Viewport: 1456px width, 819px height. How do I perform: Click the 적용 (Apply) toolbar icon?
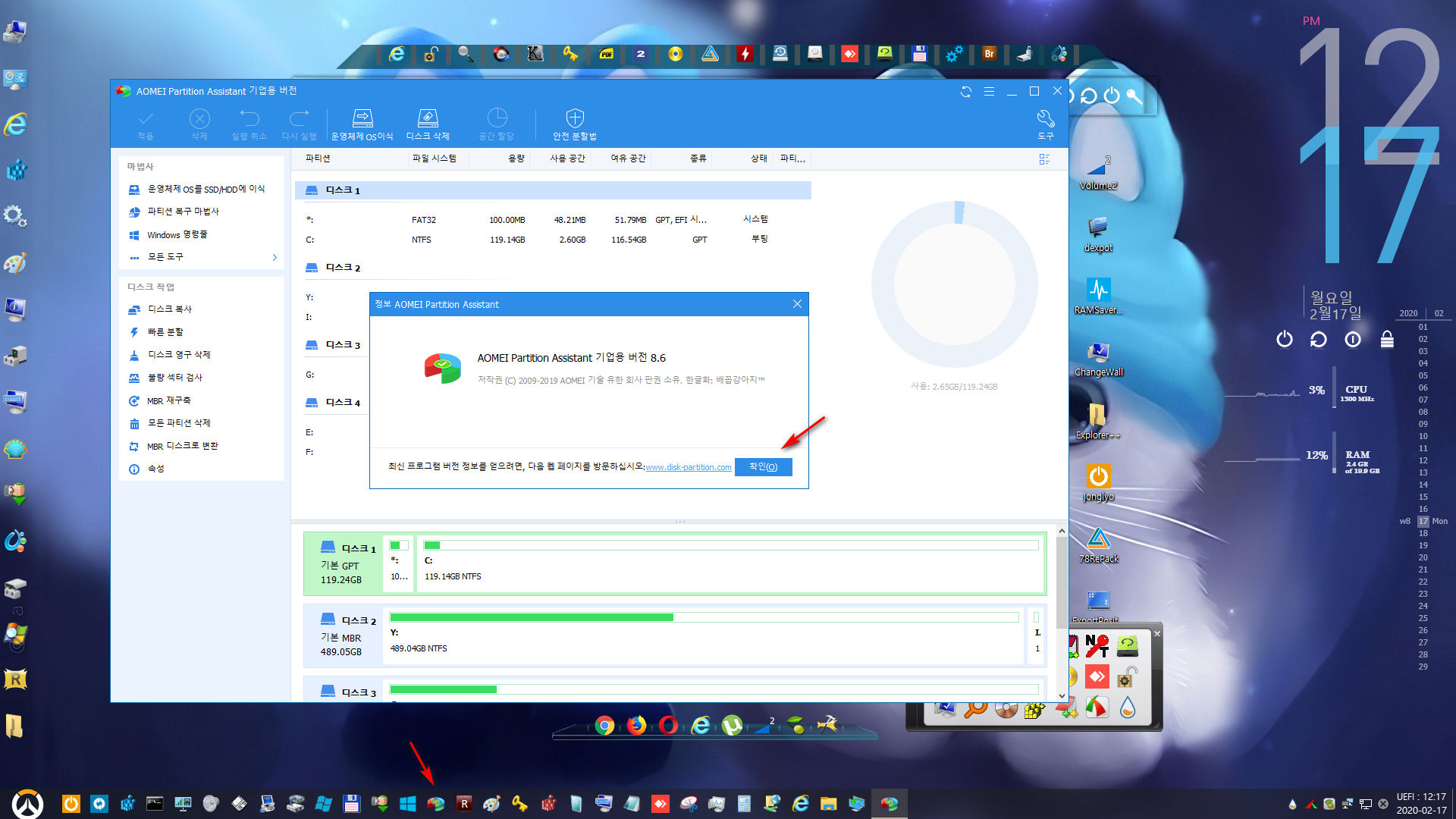coord(146,125)
